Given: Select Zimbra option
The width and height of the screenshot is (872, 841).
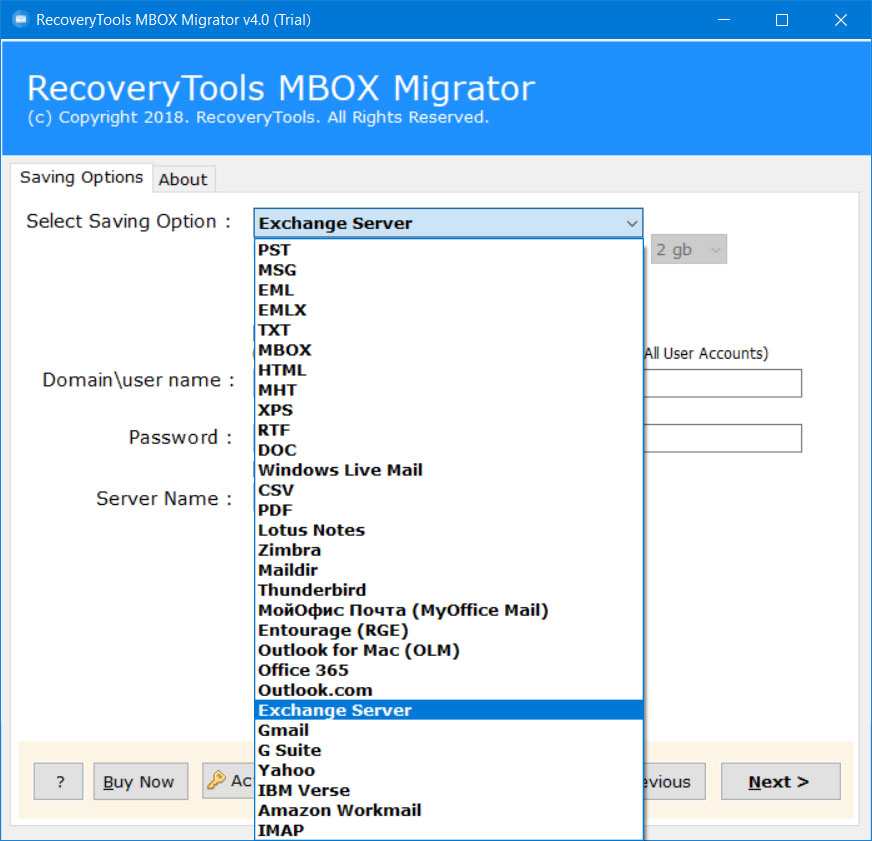Looking at the screenshot, I should coord(448,551).
